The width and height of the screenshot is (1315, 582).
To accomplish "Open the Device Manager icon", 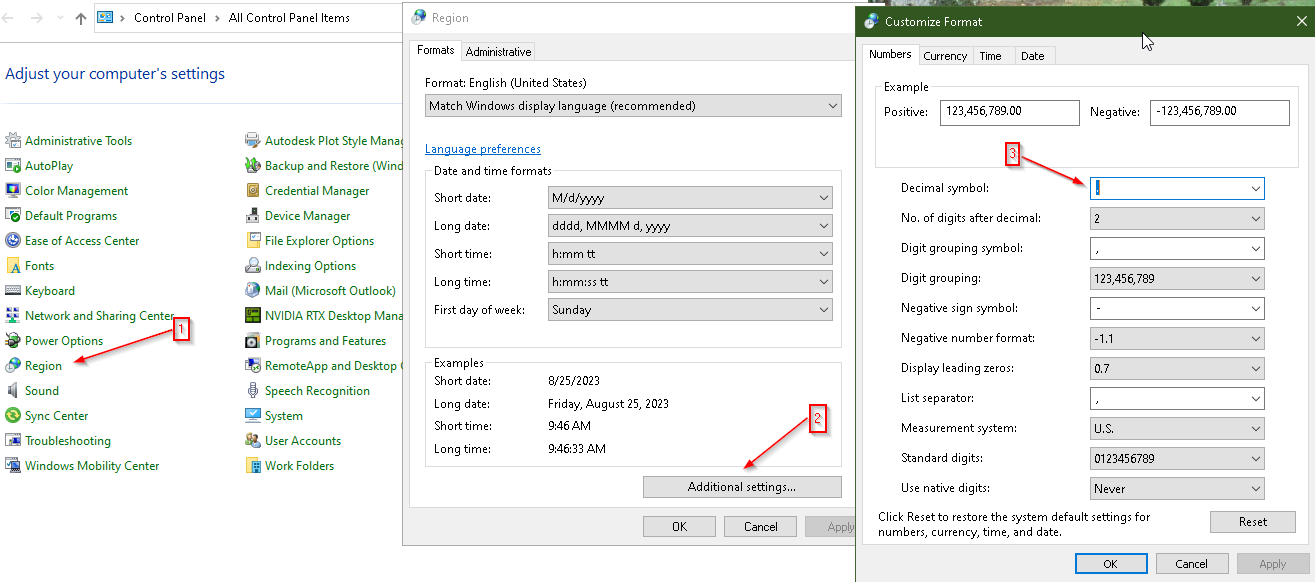I will click(254, 216).
